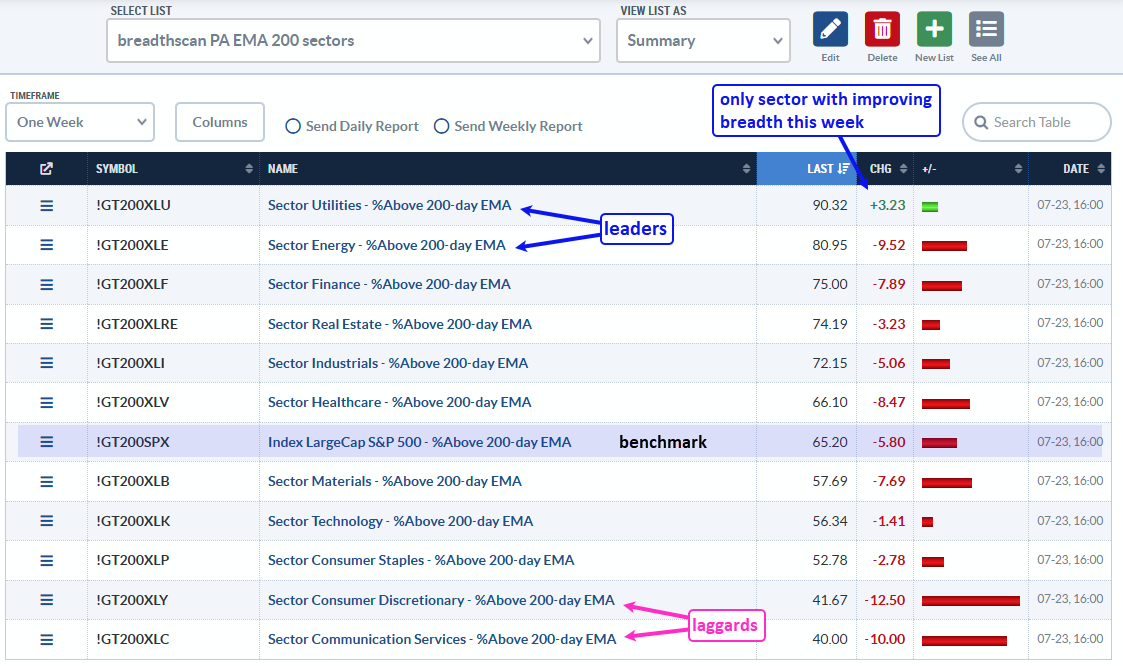Open the View List As Summary dropdown
Image resolution: width=1123 pixels, height=666 pixels.
[x=703, y=41]
